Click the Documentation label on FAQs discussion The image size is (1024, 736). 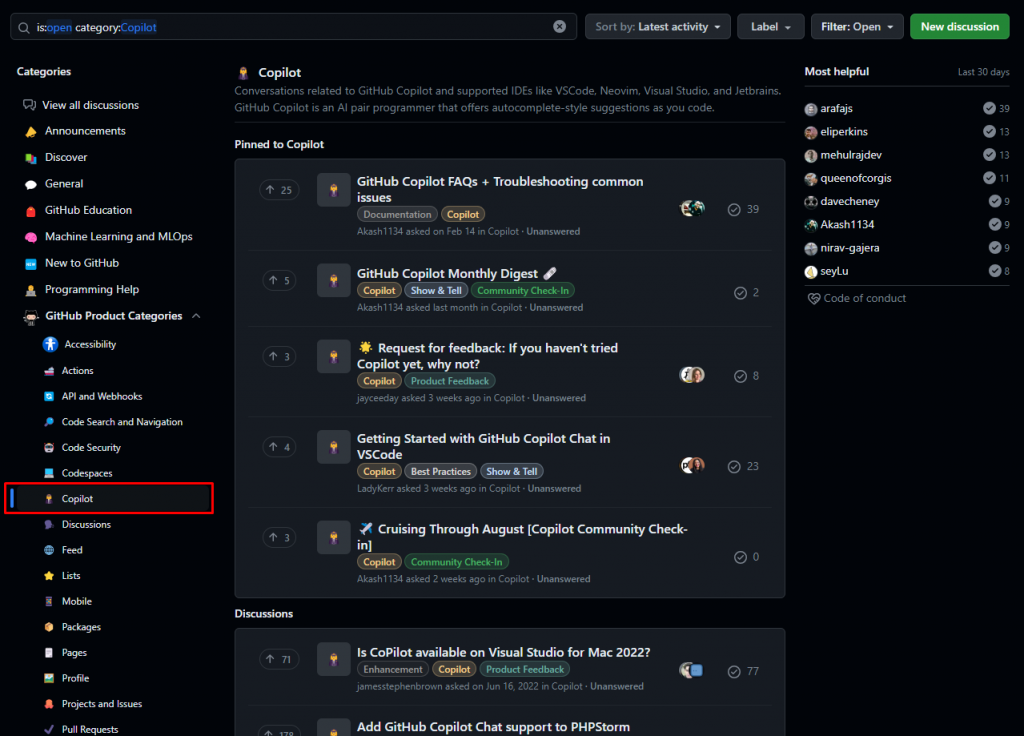click(x=397, y=214)
